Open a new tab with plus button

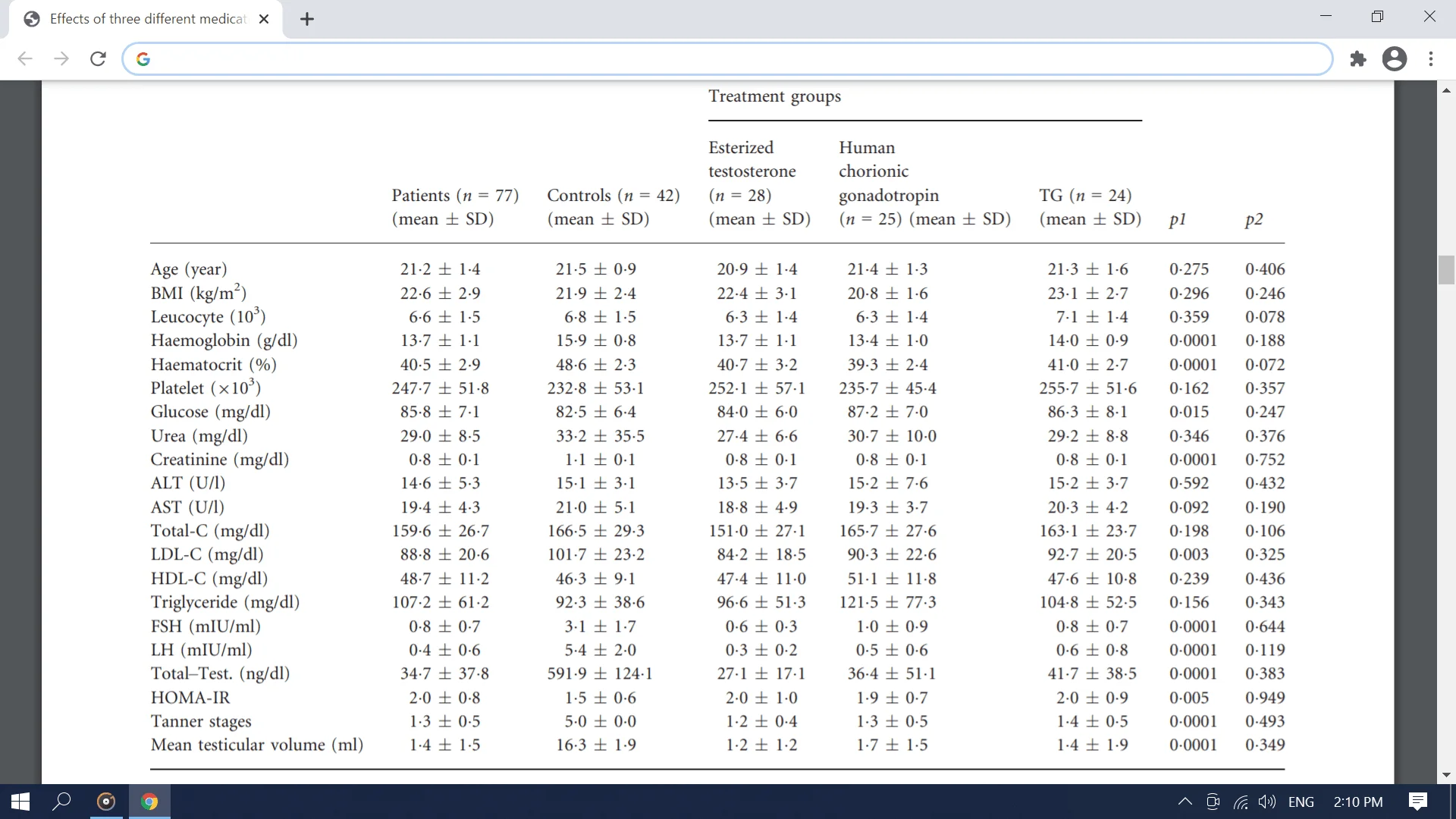[x=307, y=19]
